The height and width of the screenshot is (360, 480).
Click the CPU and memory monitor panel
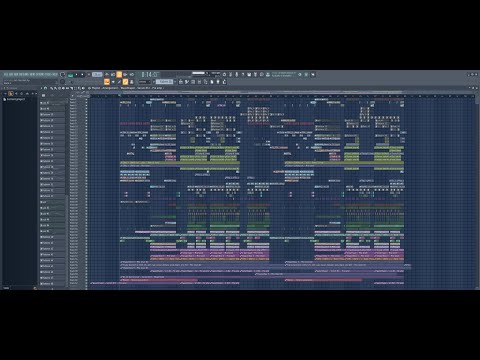pyautogui.click(x=206, y=75)
